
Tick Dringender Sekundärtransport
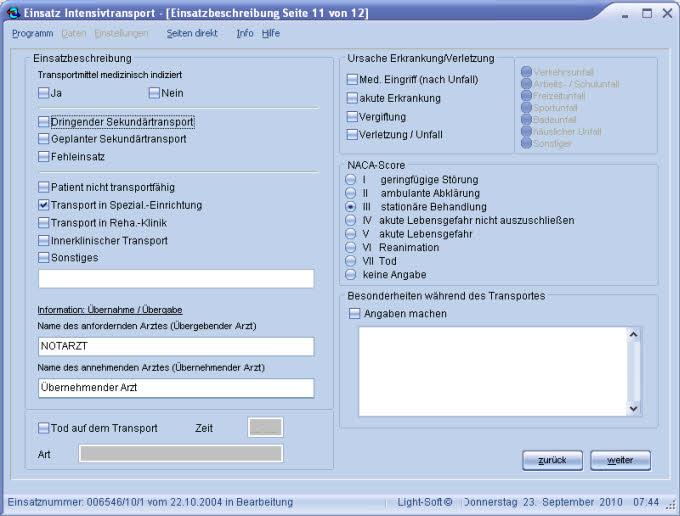(x=43, y=122)
